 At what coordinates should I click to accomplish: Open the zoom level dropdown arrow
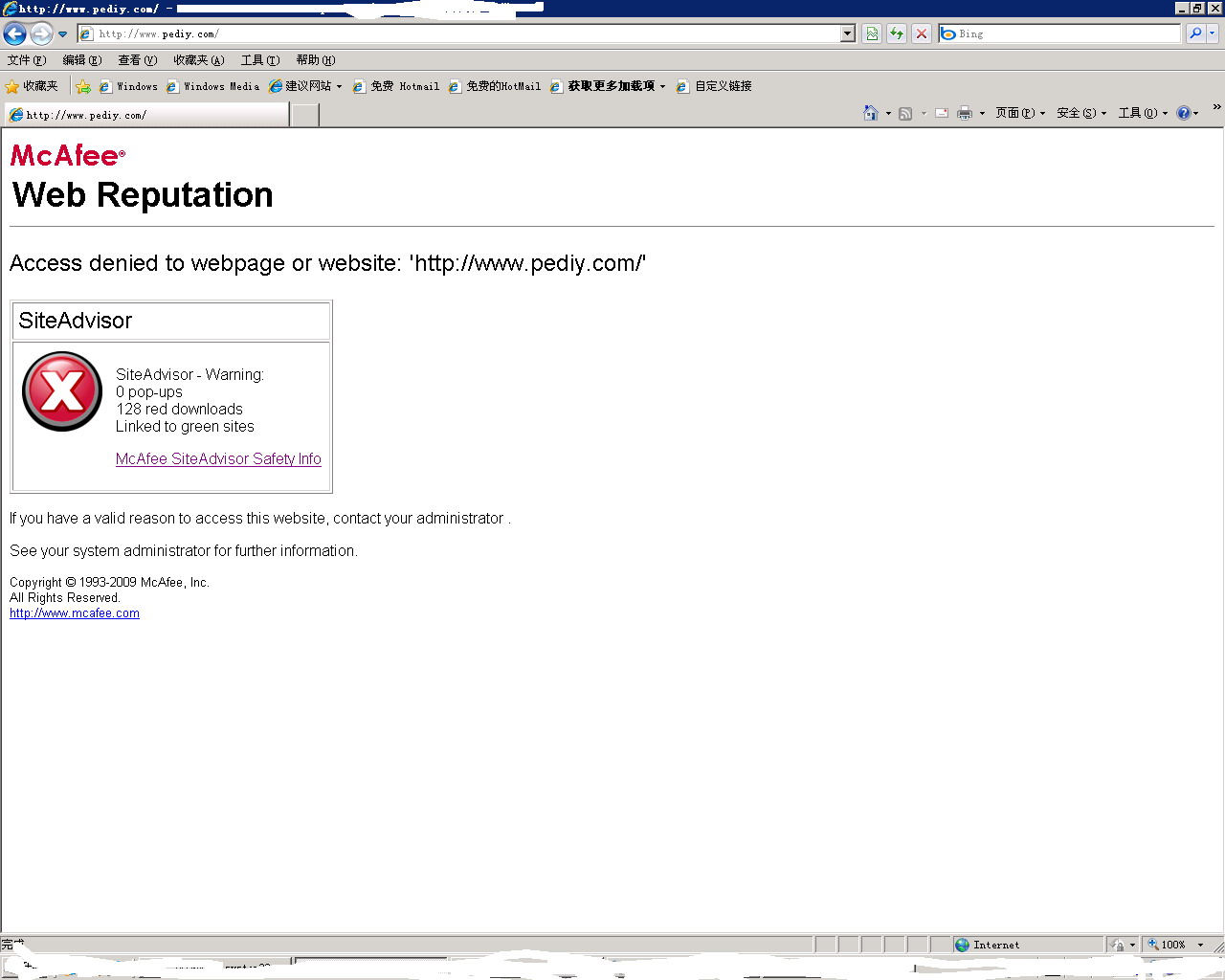coord(1200,945)
